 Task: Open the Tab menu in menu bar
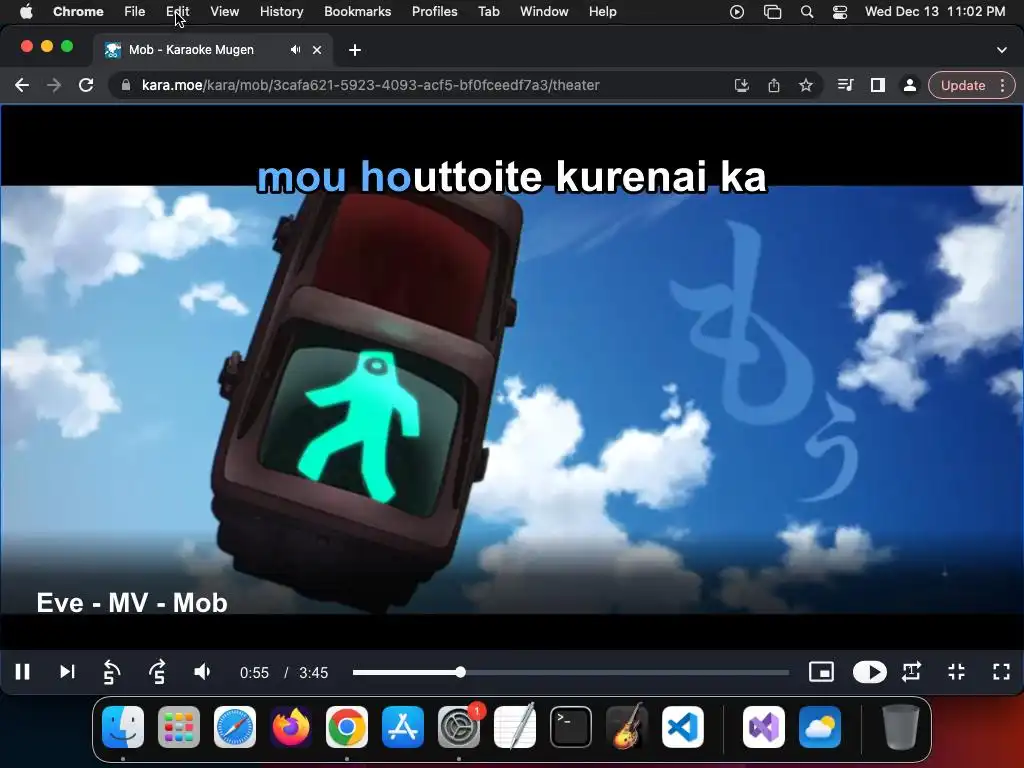click(488, 12)
